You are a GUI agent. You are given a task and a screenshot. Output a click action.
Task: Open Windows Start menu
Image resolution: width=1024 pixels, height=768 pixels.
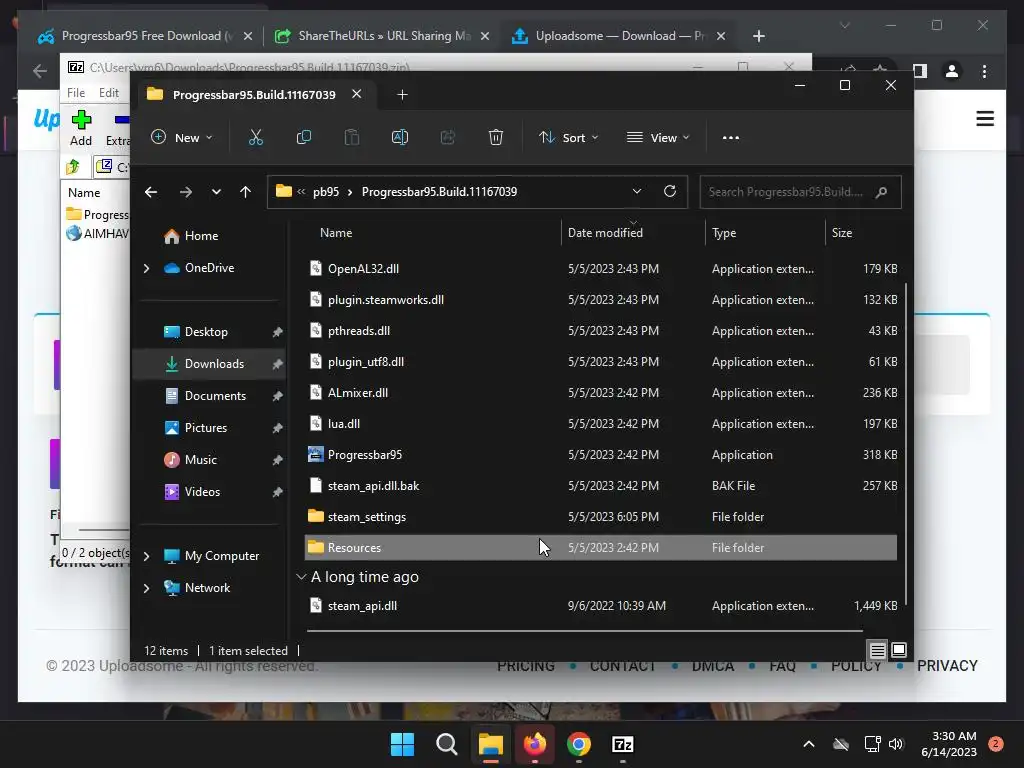pyautogui.click(x=402, y=744)
